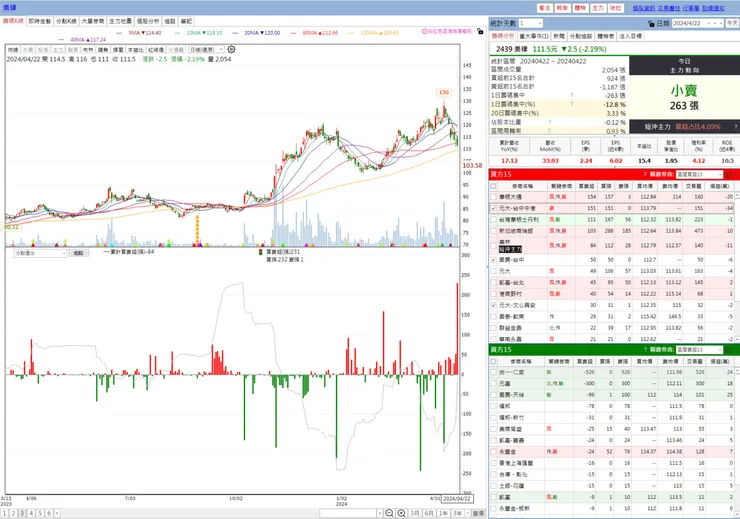Click the 重置 button at bottom right
The image size is (740, 519).
(479, 513)
